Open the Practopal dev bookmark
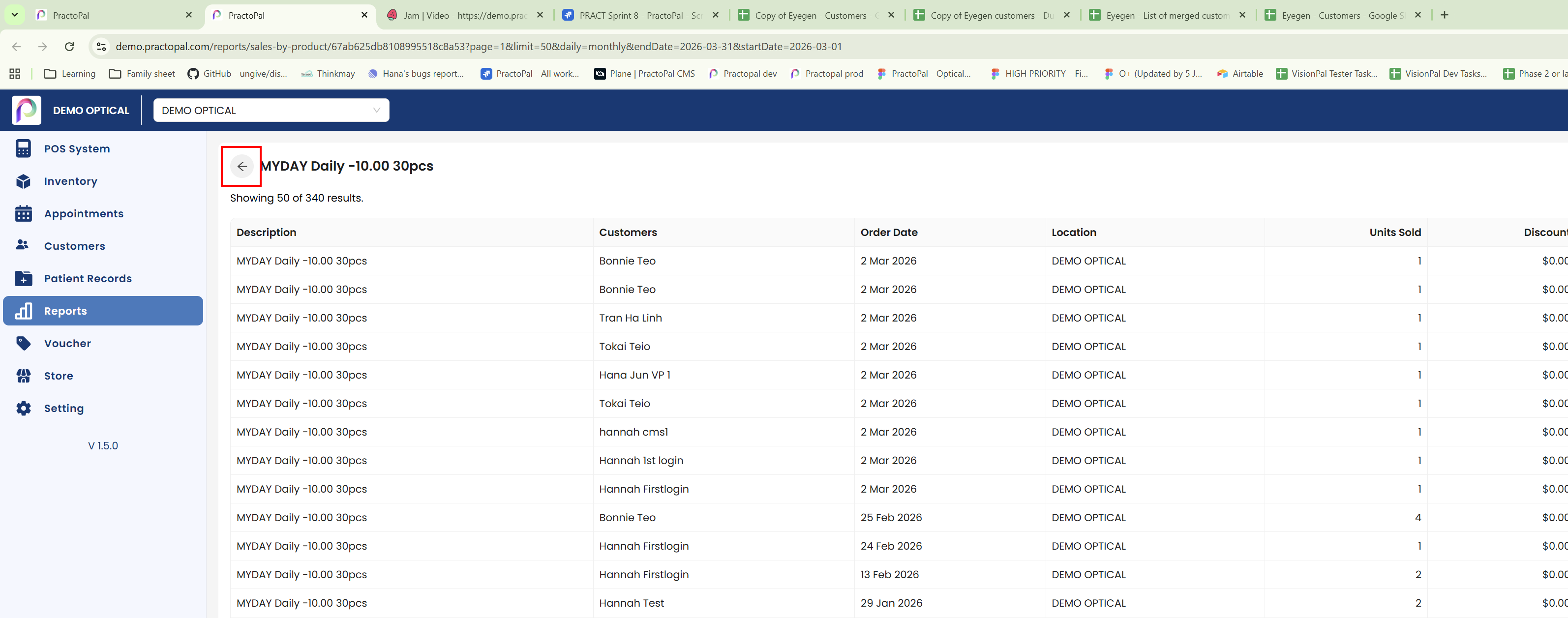Viewport: 1568px width, 618px height. click(743, 74)
